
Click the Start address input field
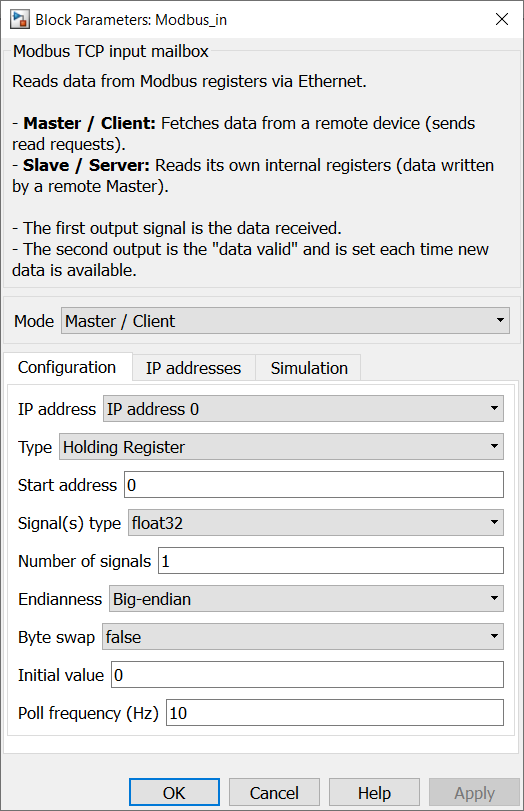click(313, 485)
